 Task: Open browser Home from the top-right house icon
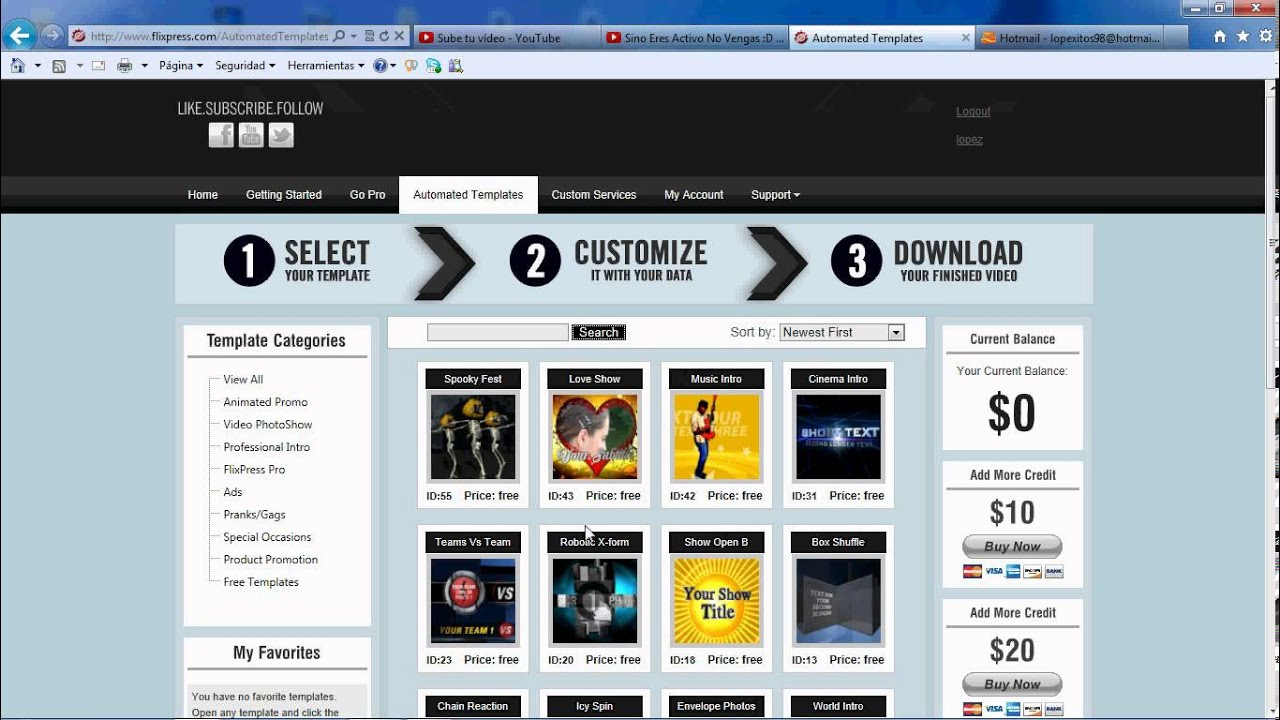pyautogui.click(x=1219, y=36)
